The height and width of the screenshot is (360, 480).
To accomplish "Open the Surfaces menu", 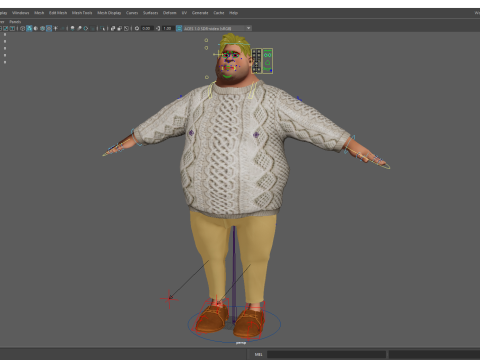I will pyautogui.click(x=150, y=13).
